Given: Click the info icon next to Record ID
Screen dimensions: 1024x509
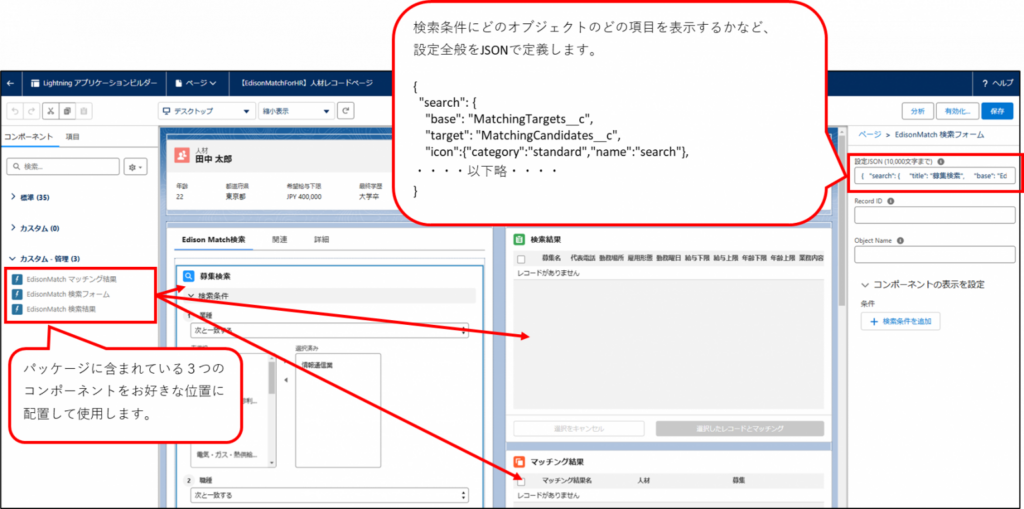Looking at the screenshot, I should click(891, 200).
